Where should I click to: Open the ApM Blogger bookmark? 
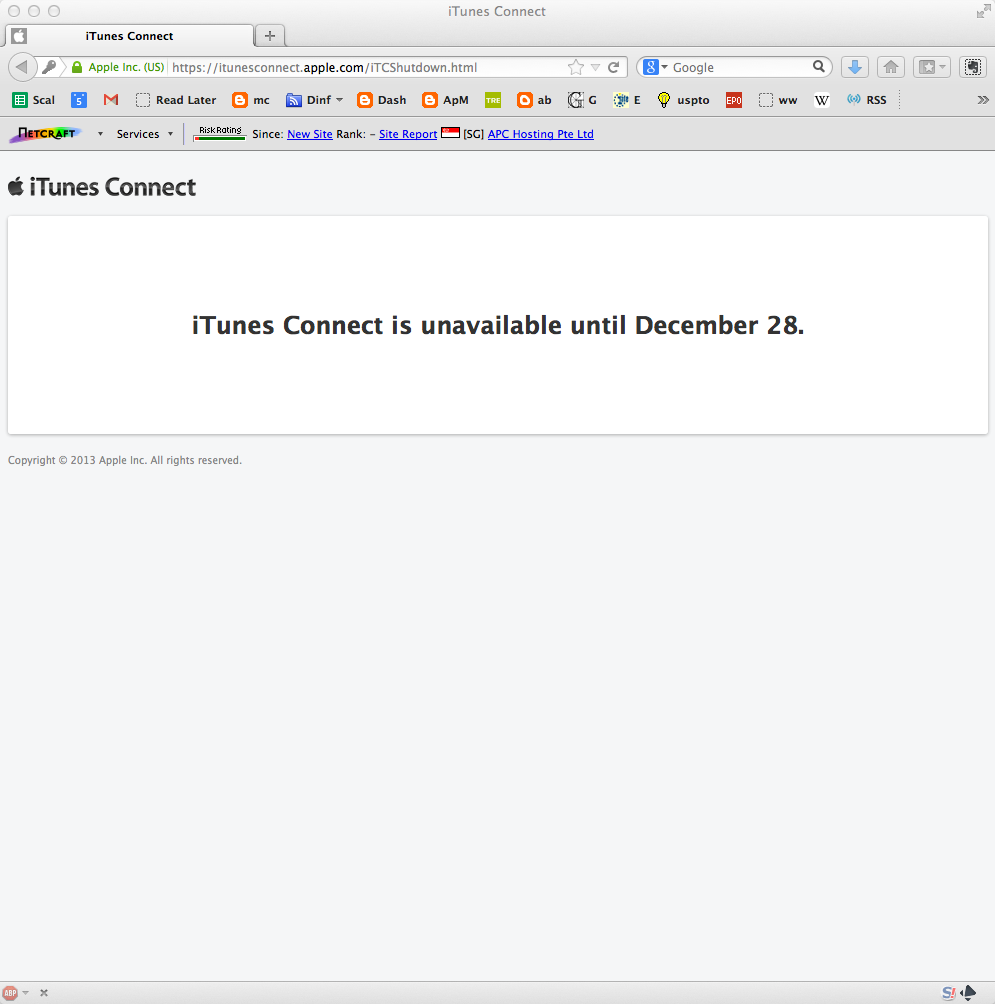[446, 100]
